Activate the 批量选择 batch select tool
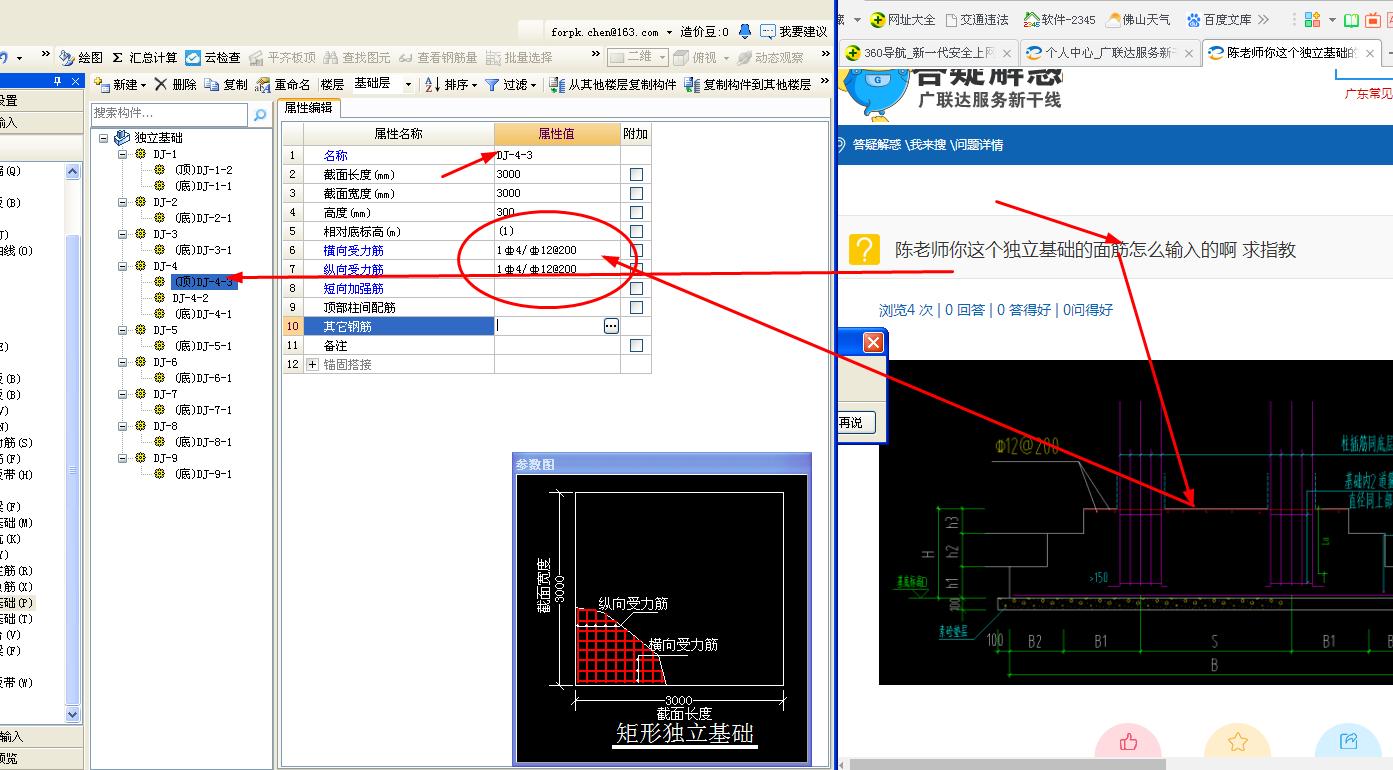The height and width of the screenshot is (770, 1393). coord(519,58)
